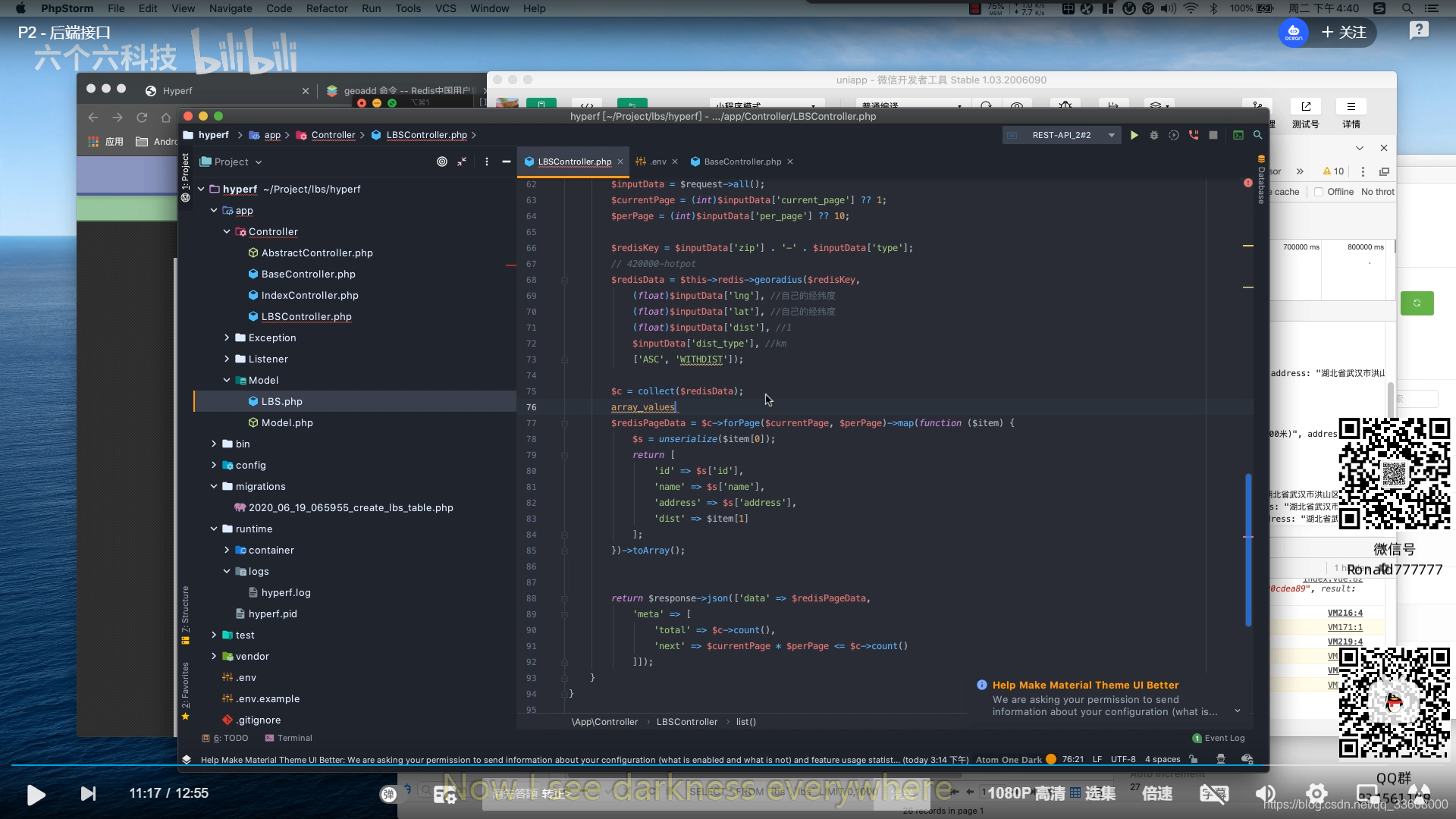Click the Debug bug icon
The width and height of the screenshot is (1456, 819).
click(1153, 135)
